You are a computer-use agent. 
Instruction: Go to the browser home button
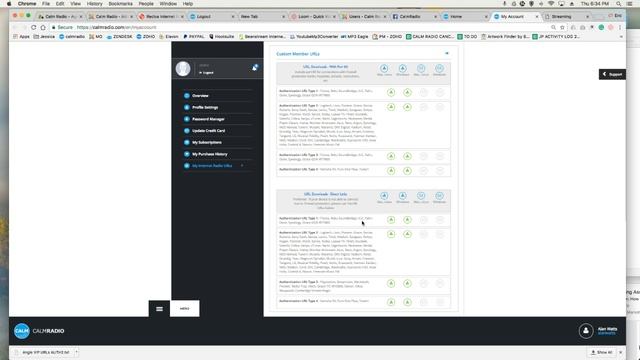click(x=43, y=27)
